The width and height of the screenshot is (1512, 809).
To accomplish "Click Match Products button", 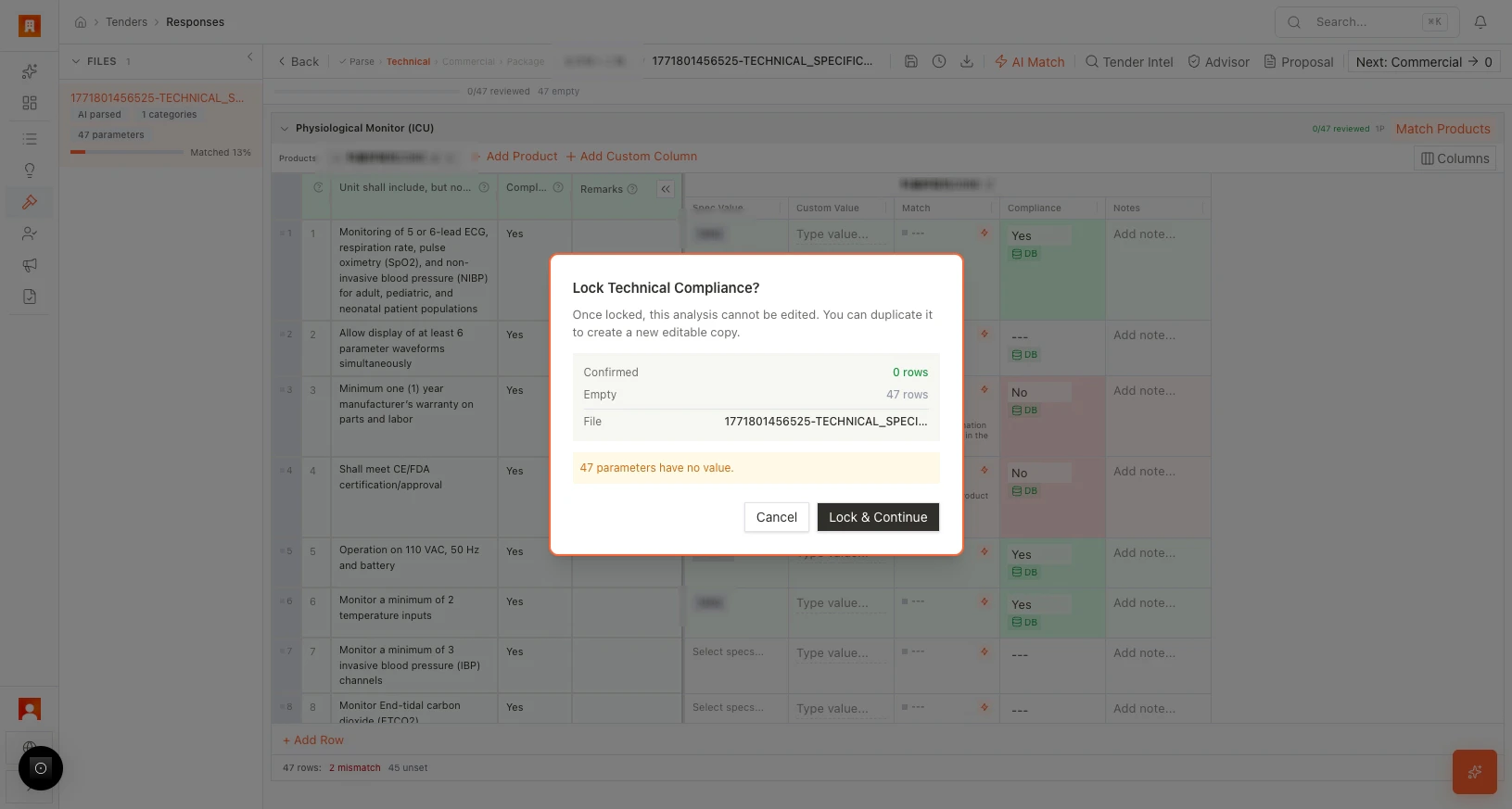I will tap(1442, 129).
